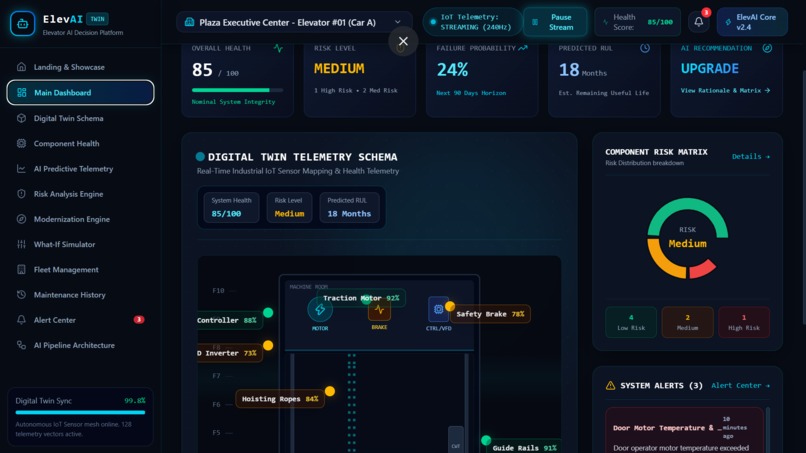Click Predicted RUL clock icon

coord(645,48)
